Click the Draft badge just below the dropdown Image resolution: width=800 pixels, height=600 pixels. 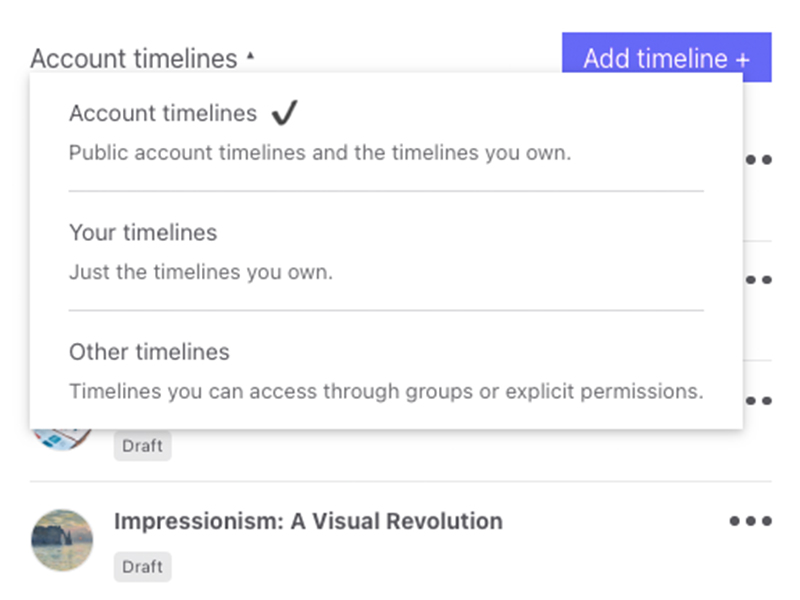click(142, 446)
